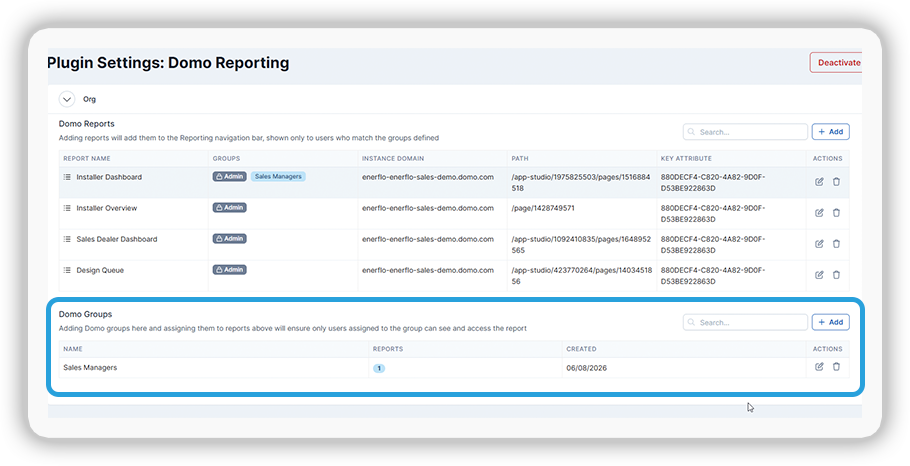The image size is (910, 466).
Task: Grab the Installer Dashboard reorder handle
Action: pos(67,177)
